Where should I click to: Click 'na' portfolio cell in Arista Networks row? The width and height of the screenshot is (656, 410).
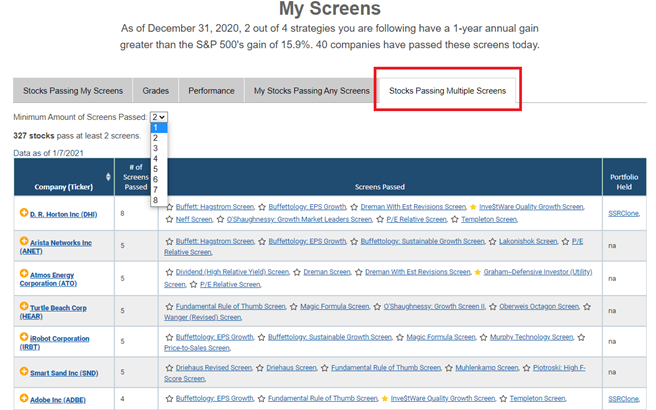click(x=612, y=246)
